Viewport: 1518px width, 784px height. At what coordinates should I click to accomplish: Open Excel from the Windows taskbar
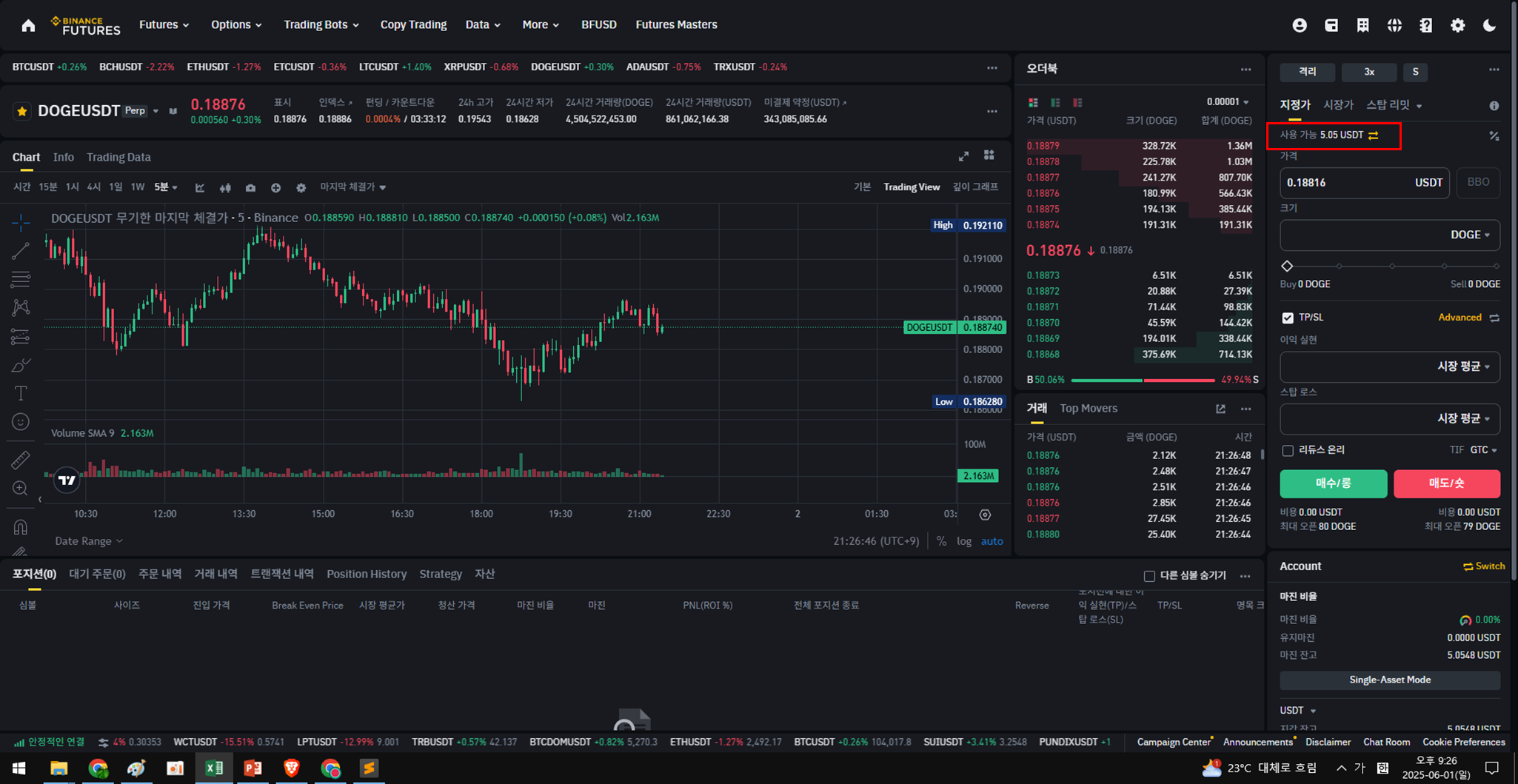214,768
